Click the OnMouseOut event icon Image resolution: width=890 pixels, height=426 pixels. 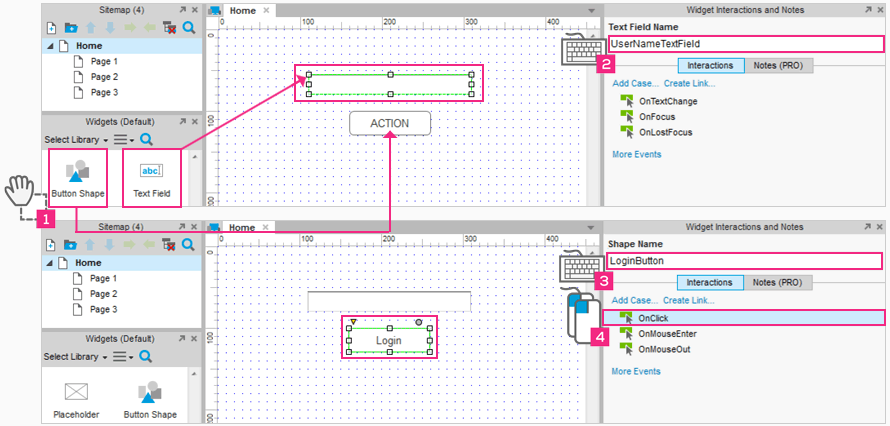627,348
